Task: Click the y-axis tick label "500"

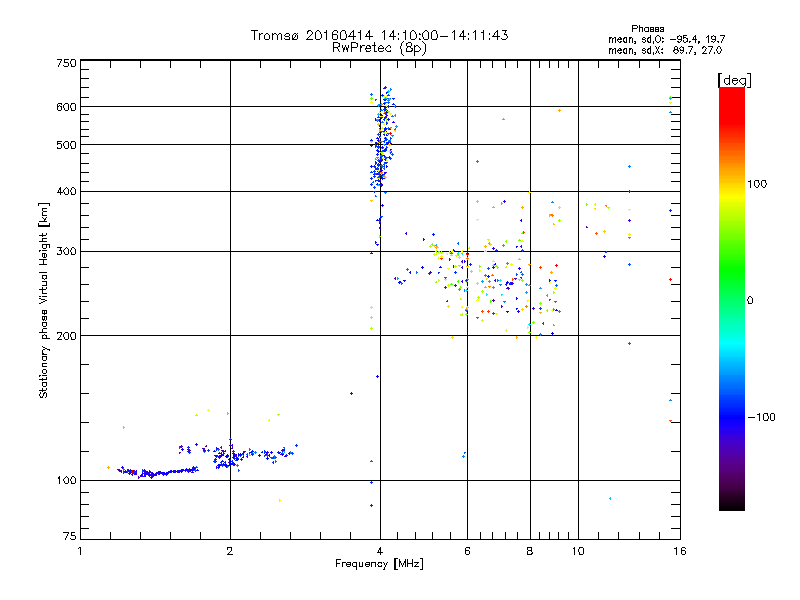Action: click(x=66, y=145)
